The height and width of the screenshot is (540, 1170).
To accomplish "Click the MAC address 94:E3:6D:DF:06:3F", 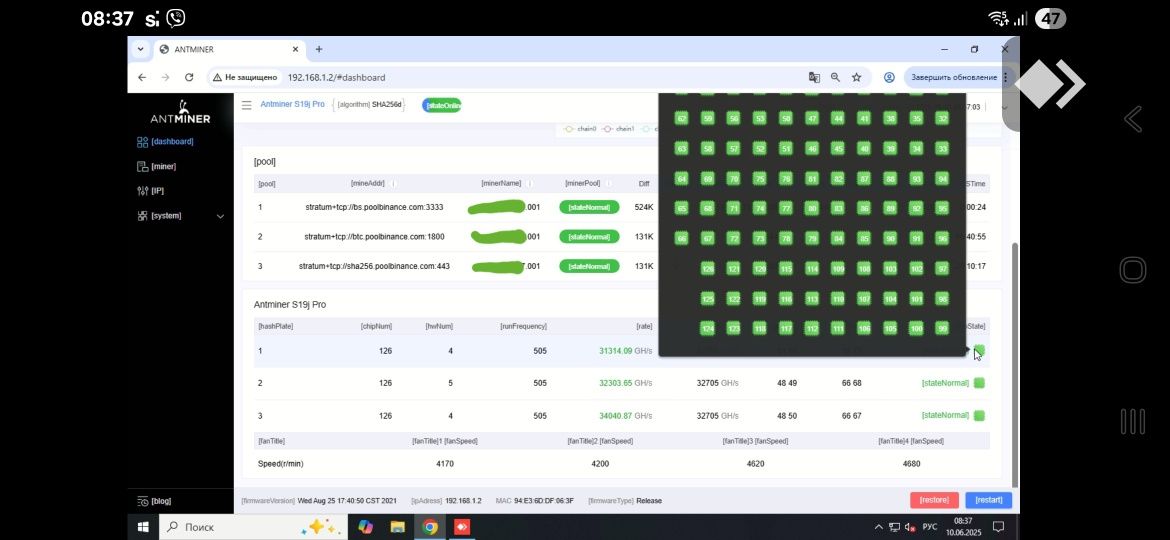I will (x=543, y=501).
